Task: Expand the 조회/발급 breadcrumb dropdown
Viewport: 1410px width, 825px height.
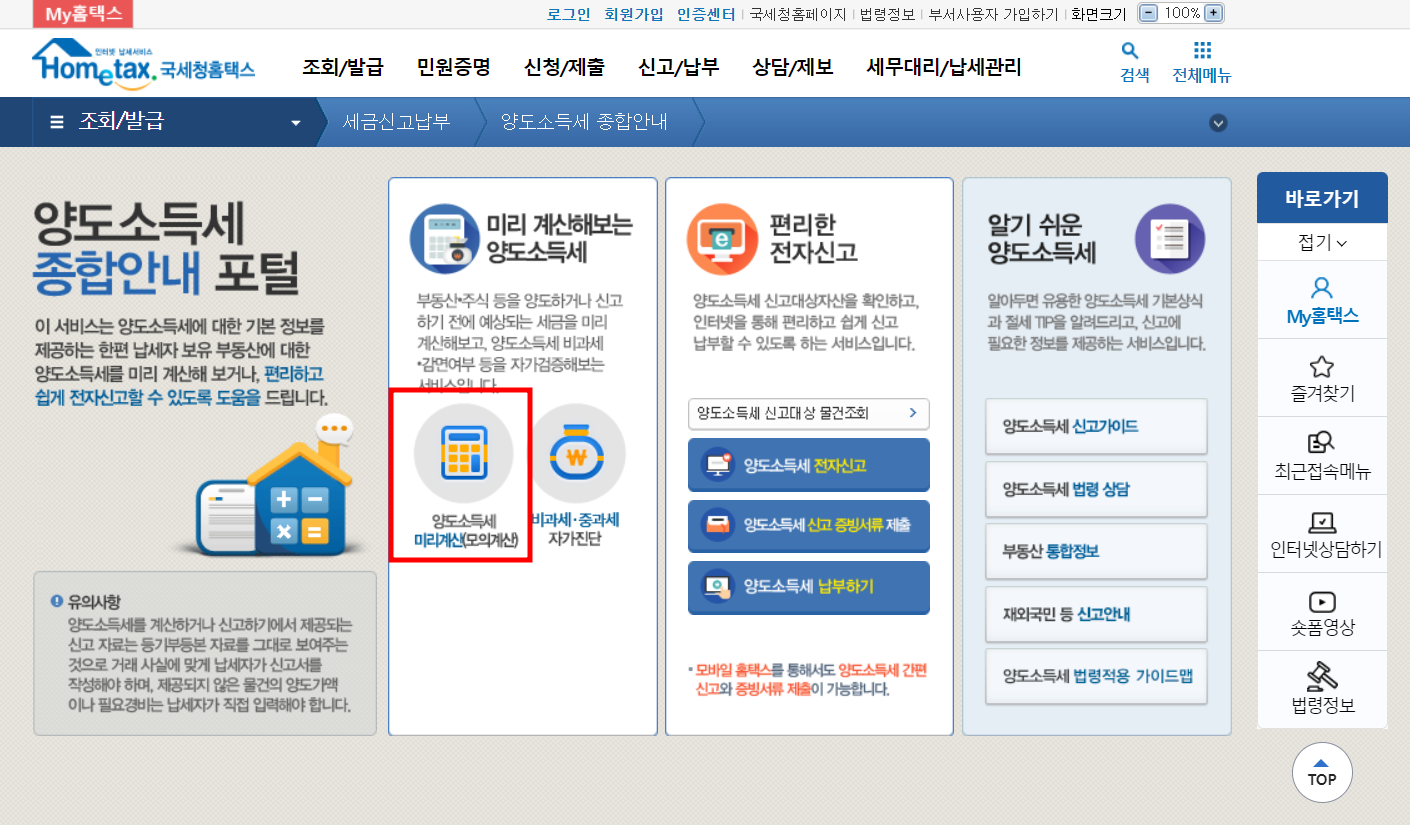Action: click(294, 121)
